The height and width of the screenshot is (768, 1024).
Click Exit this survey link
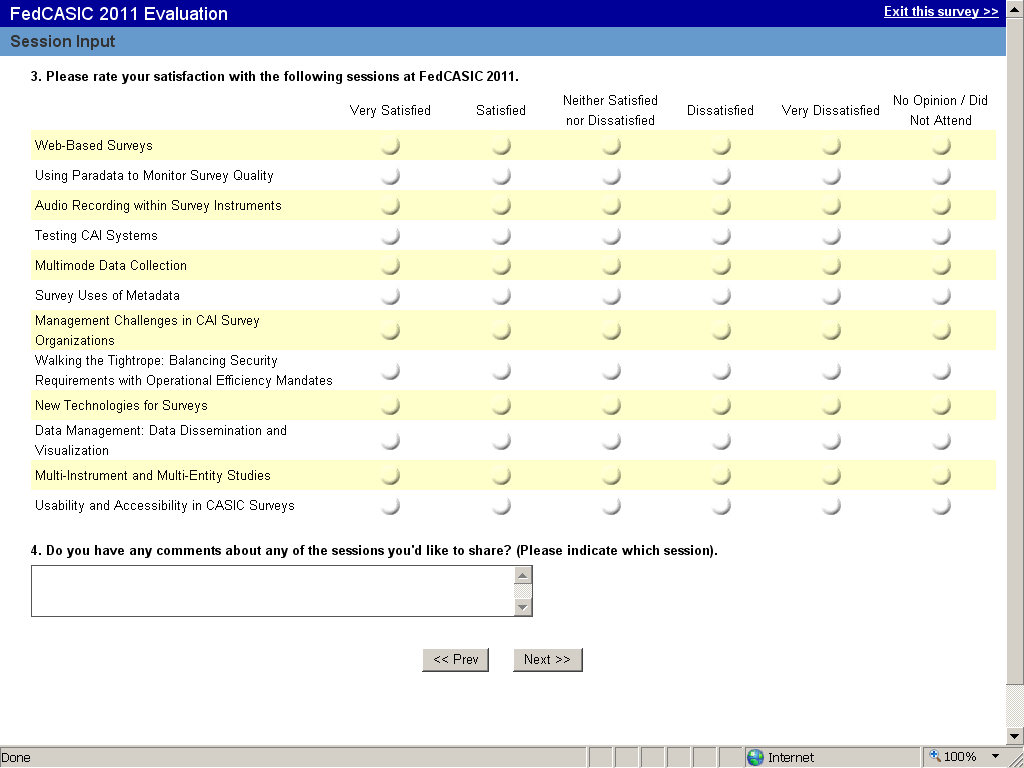(x=940, y=12)
